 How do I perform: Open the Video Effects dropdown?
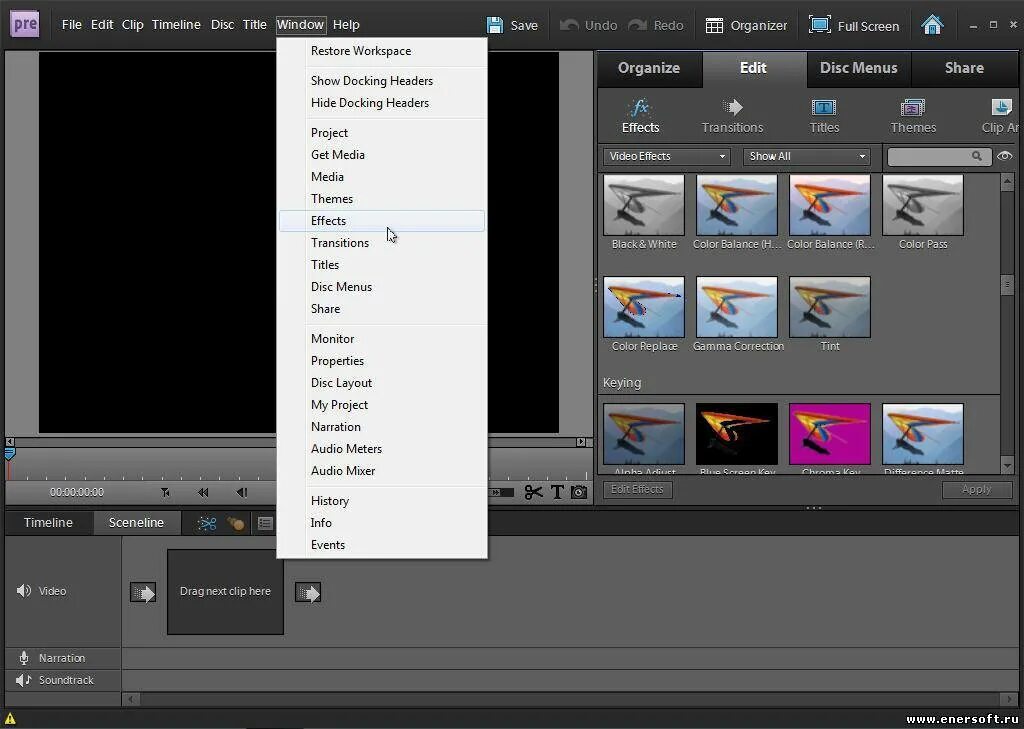tap(665, 156)
